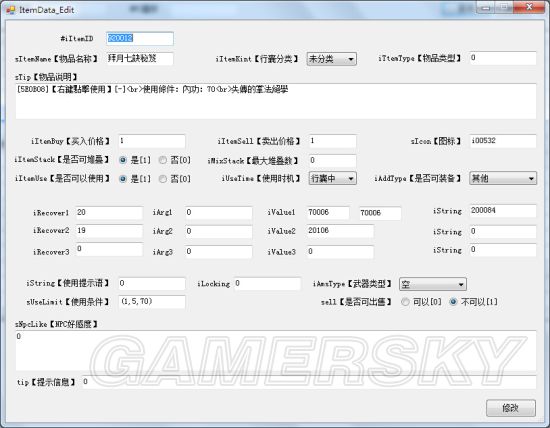Click inside the sTip 物品说明 text area
Screen dimensions: 550x428
276,101
